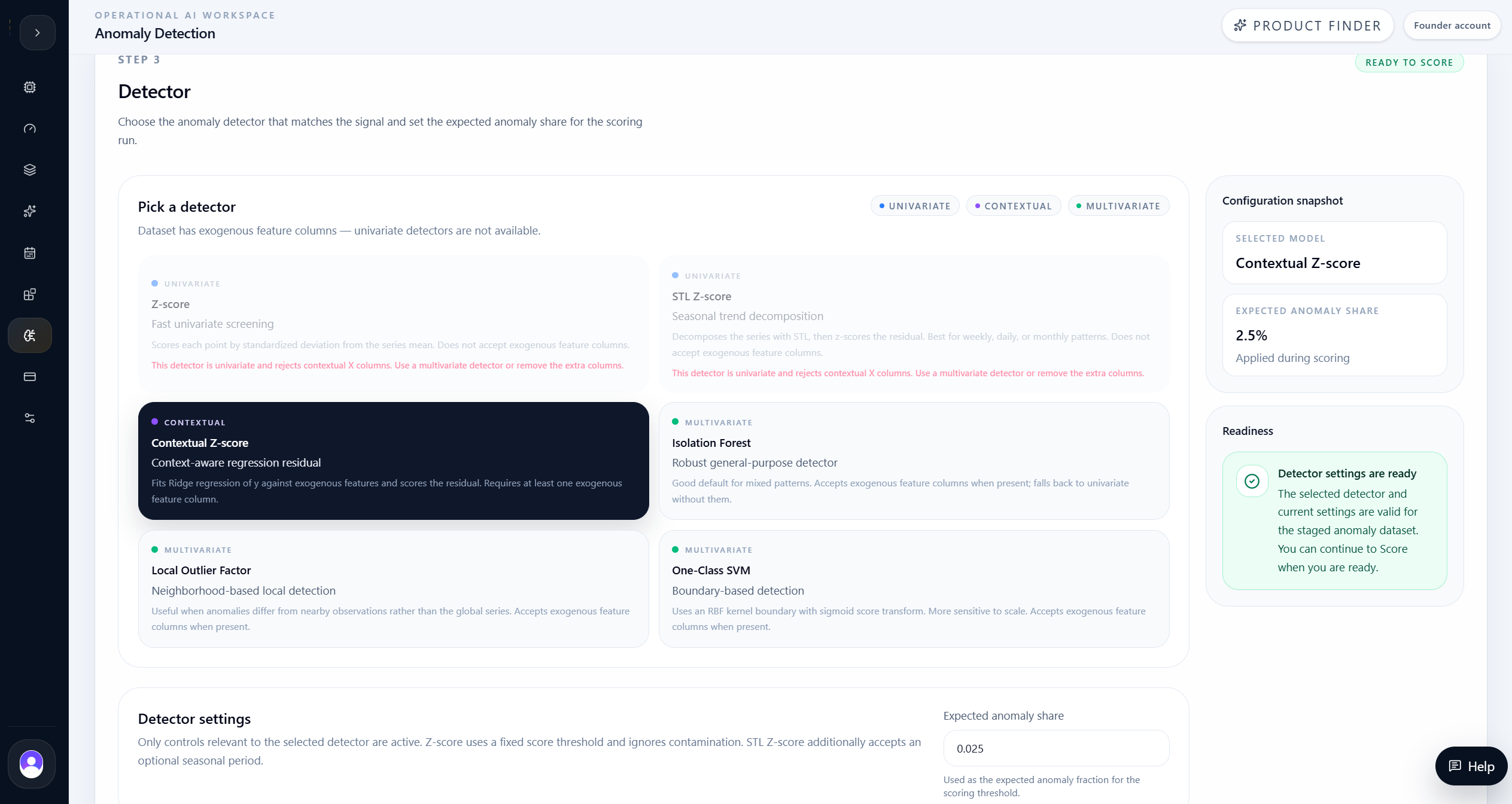The width and height of the screenshot is (1512, 804).
Task: Click the 'Configuration snapshot' heading
Action: coord(1282,201)
